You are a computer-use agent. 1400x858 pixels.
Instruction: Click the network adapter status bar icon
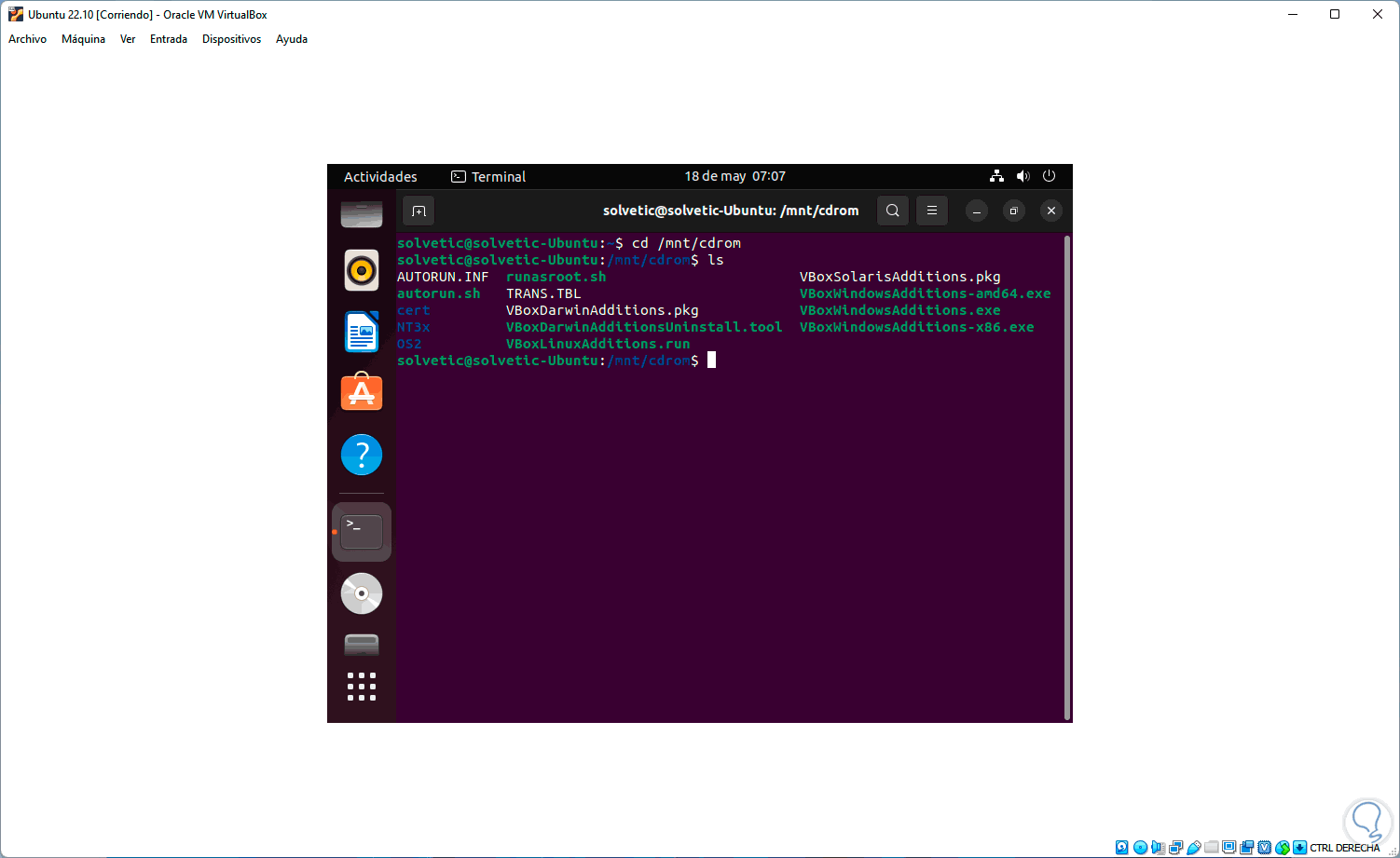pos(1175,848)
